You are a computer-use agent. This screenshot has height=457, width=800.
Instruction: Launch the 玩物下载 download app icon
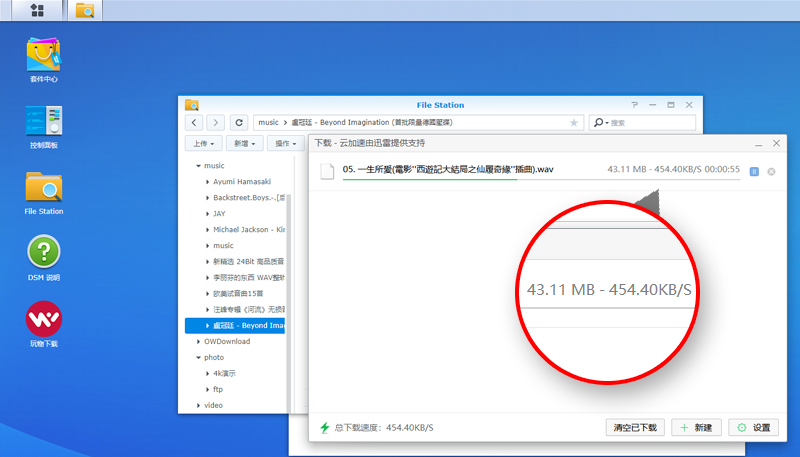43,324
